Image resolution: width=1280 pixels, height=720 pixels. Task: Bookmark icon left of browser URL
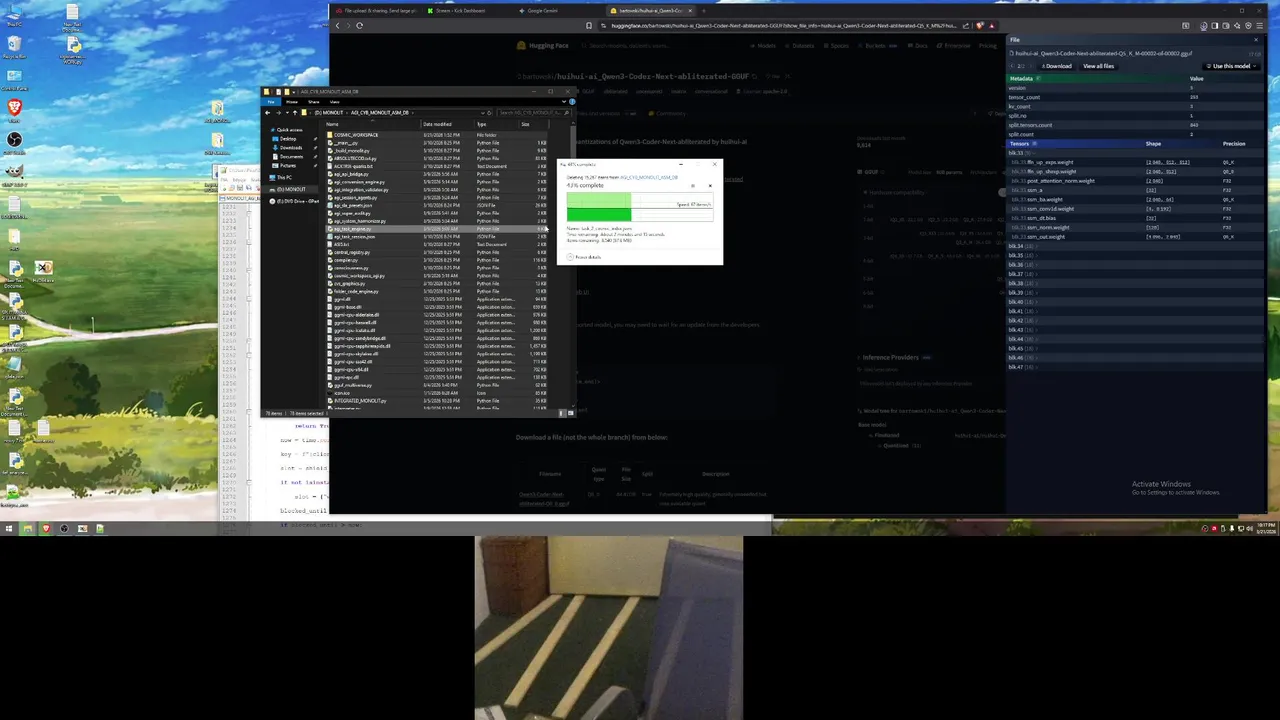pyautogui.click(x=588, y=25)
